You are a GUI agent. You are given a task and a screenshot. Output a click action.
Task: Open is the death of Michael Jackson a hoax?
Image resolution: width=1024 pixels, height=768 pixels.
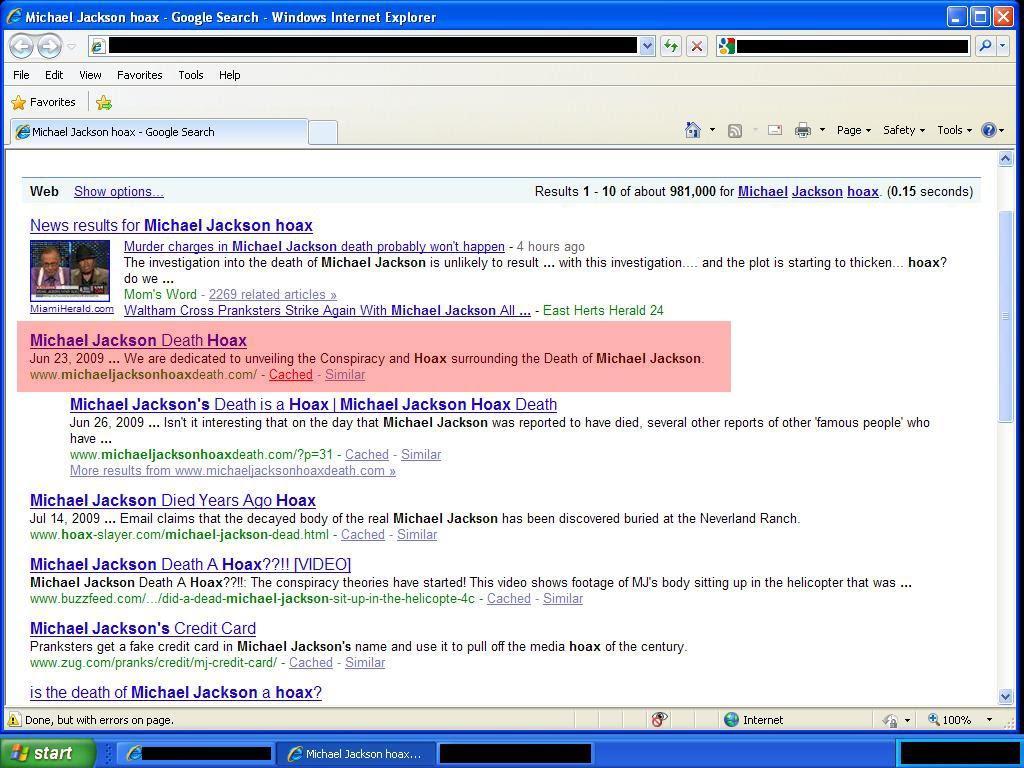tap(176, 692)
